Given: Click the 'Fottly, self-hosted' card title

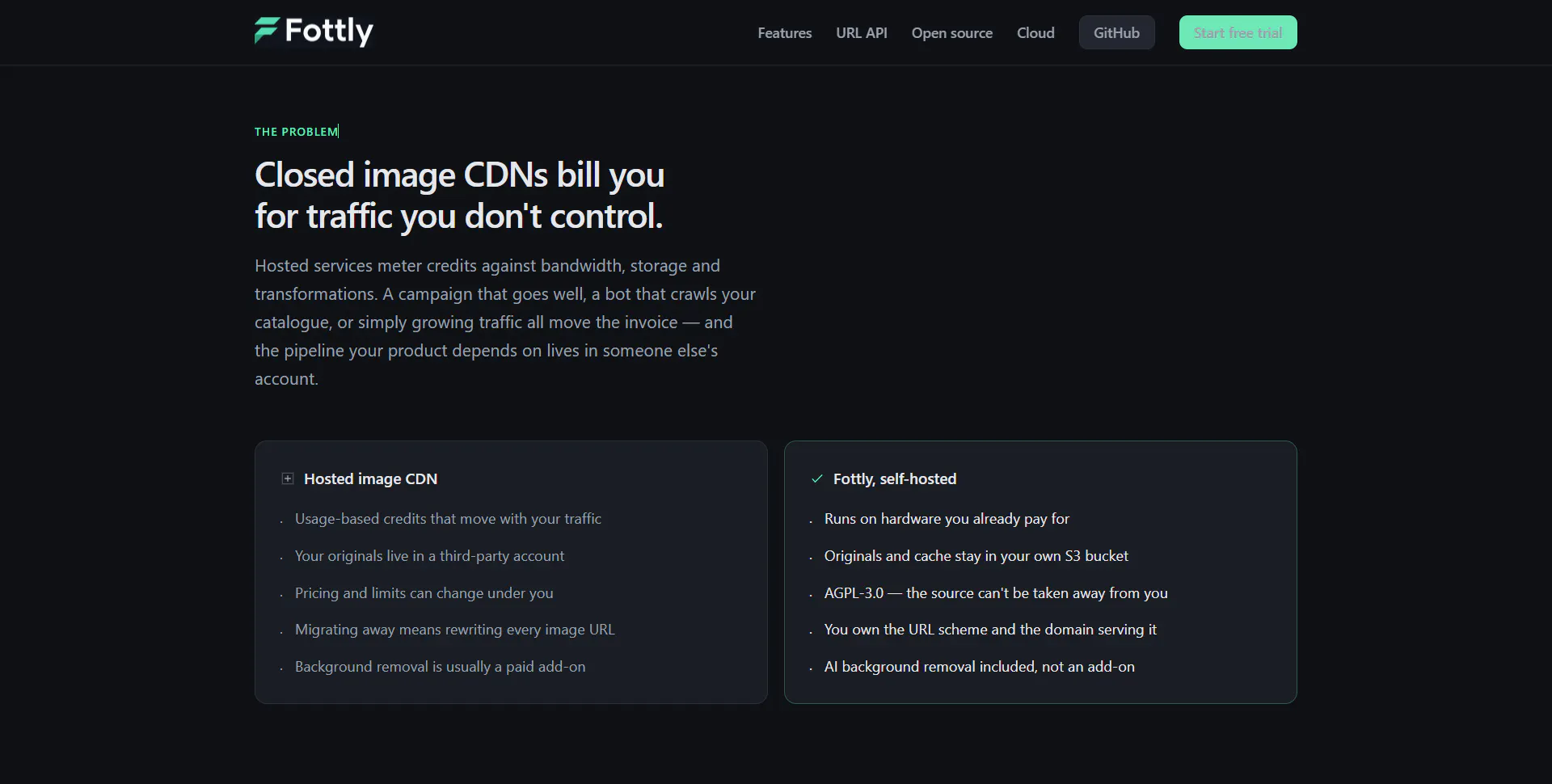Looking at the screenshot, I should coord(895,479).
